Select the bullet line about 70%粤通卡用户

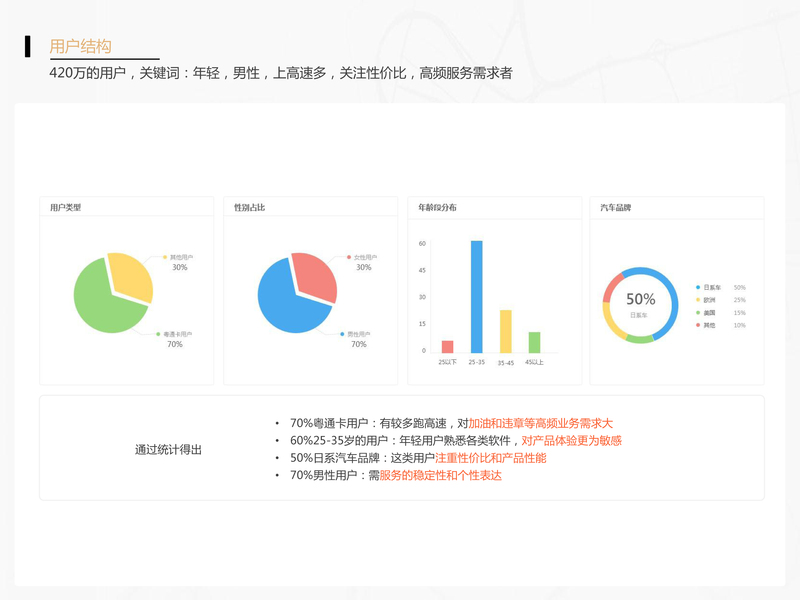[451, 423]
